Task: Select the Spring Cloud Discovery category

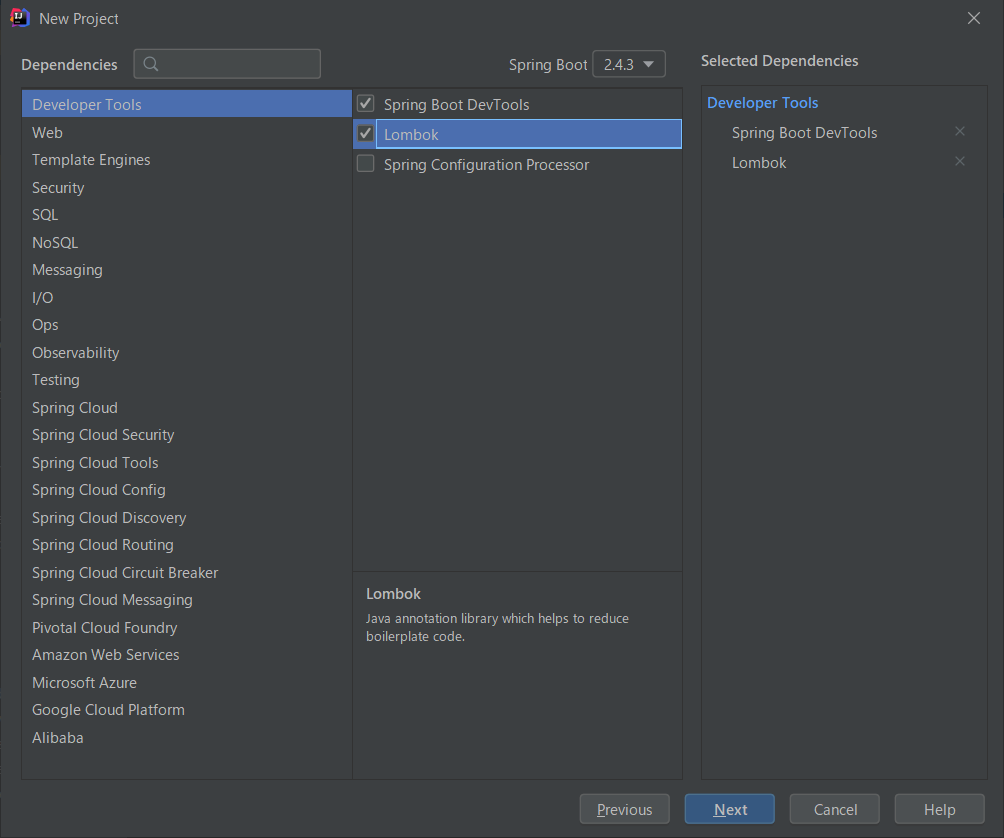Action: 187,518
